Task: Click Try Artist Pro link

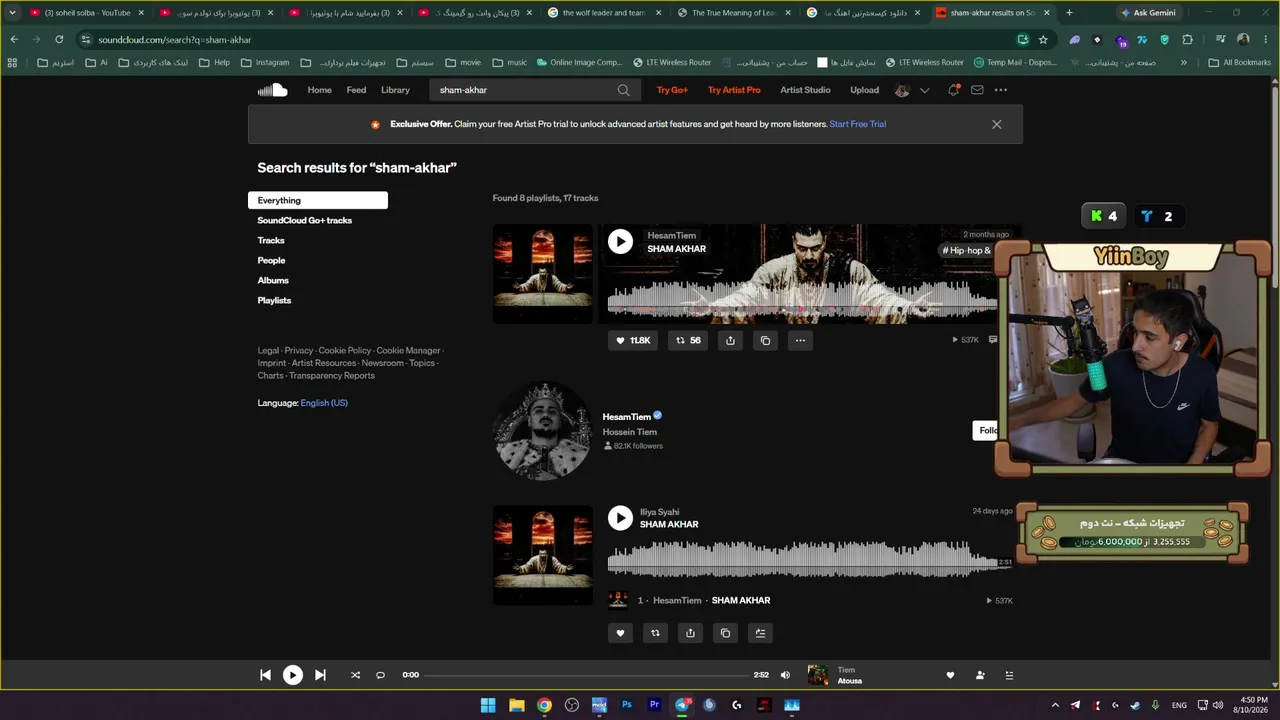Action: (734, 90)
